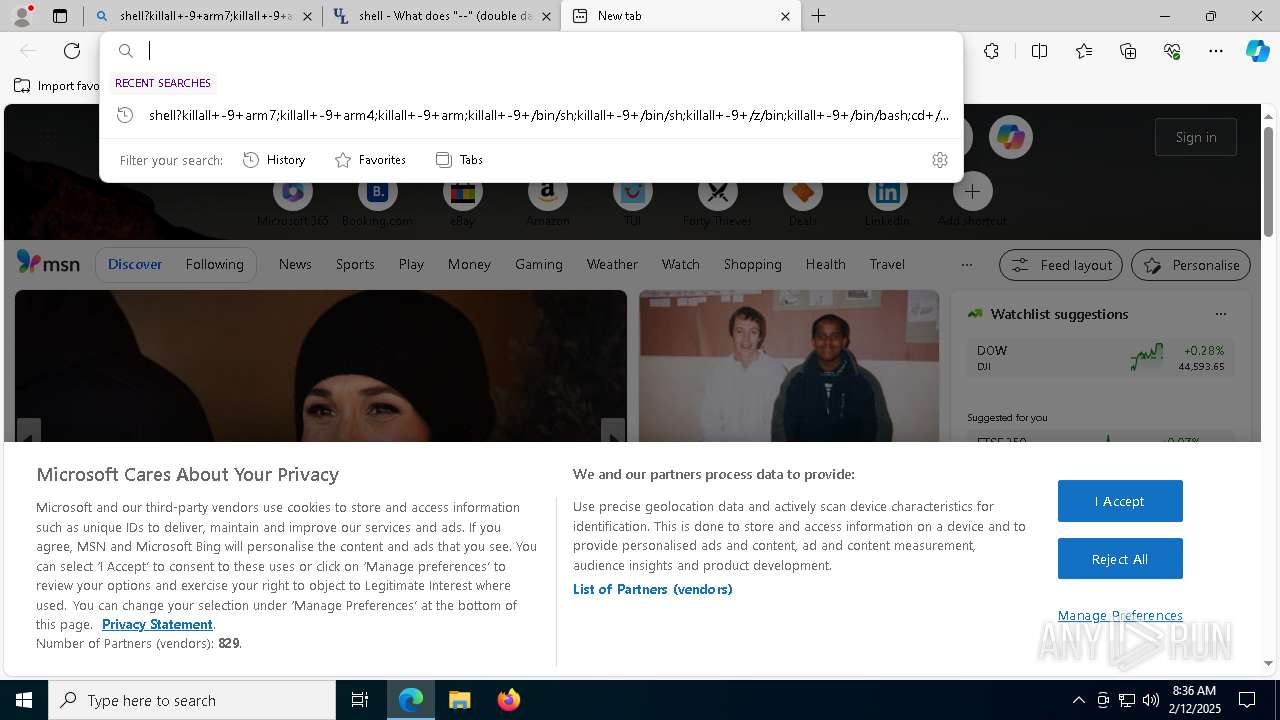Click I Accept on privacy banner
Viewport: 1280px width, 720px height.
[x=1120, y=501]
